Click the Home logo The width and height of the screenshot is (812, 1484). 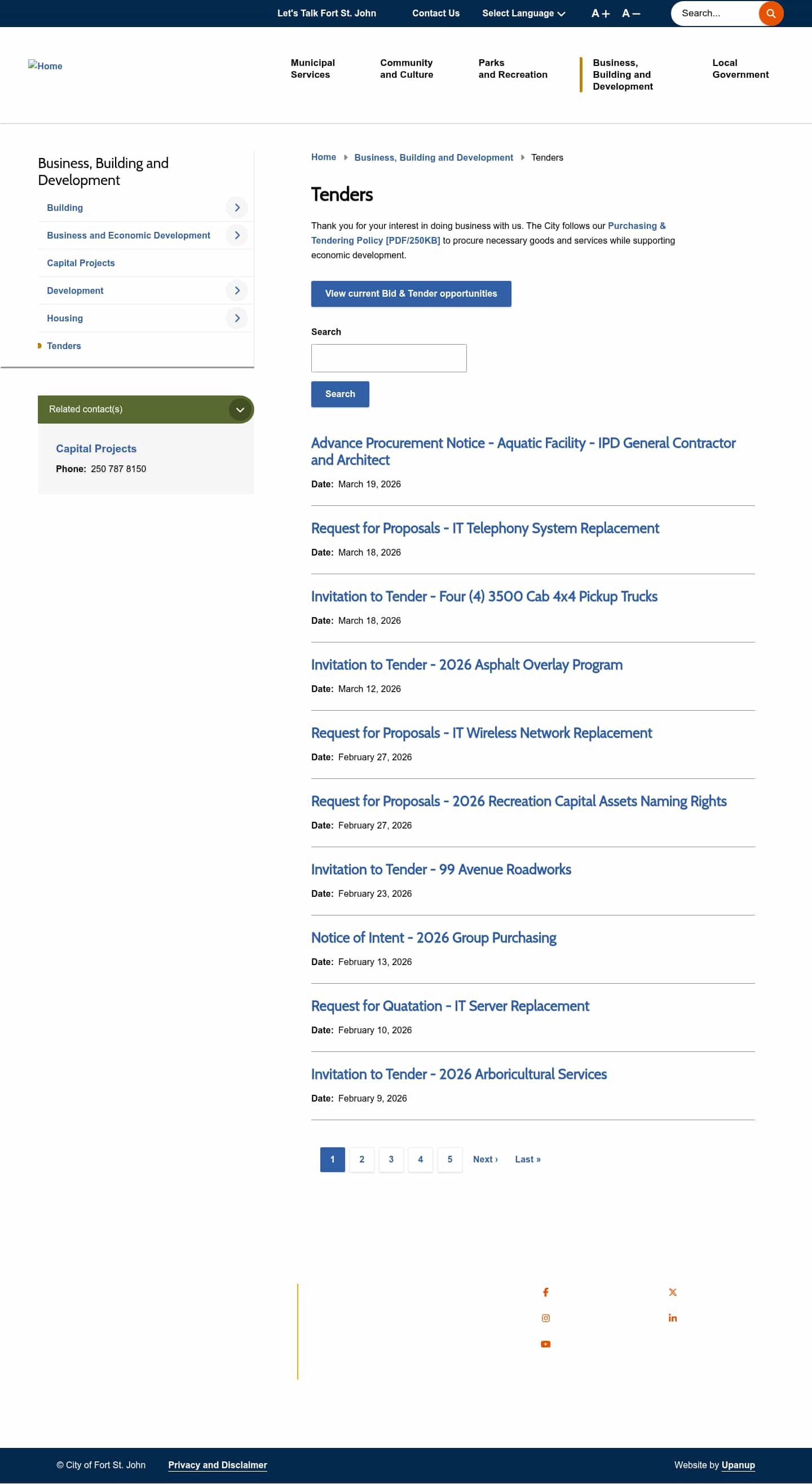[x=45, y=65]
